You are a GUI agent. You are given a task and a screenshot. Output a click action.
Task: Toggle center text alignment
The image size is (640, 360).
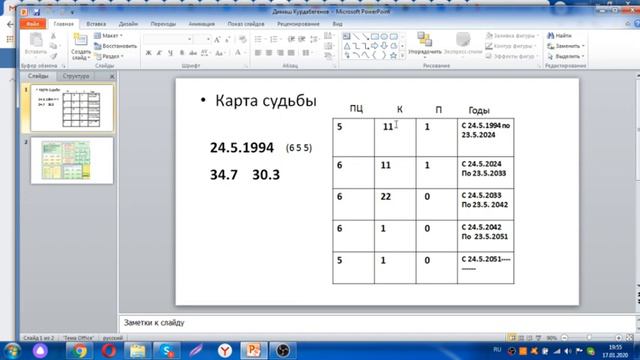click(x=269, y=53)
